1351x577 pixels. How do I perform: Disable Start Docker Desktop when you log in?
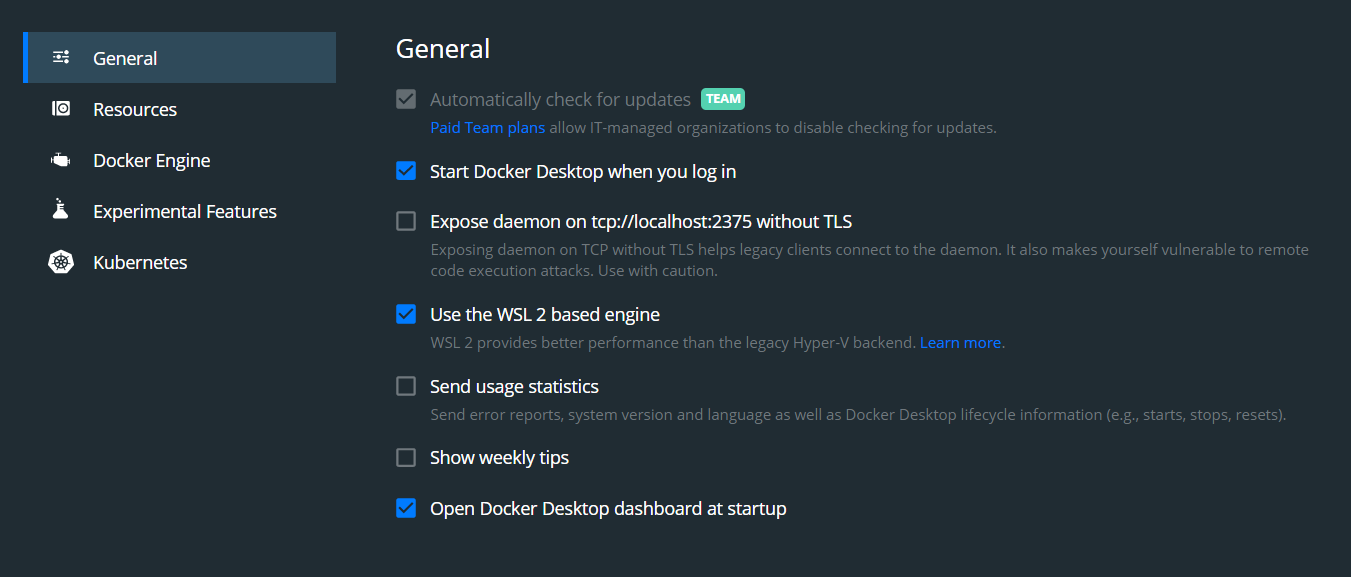click(406, 170)
